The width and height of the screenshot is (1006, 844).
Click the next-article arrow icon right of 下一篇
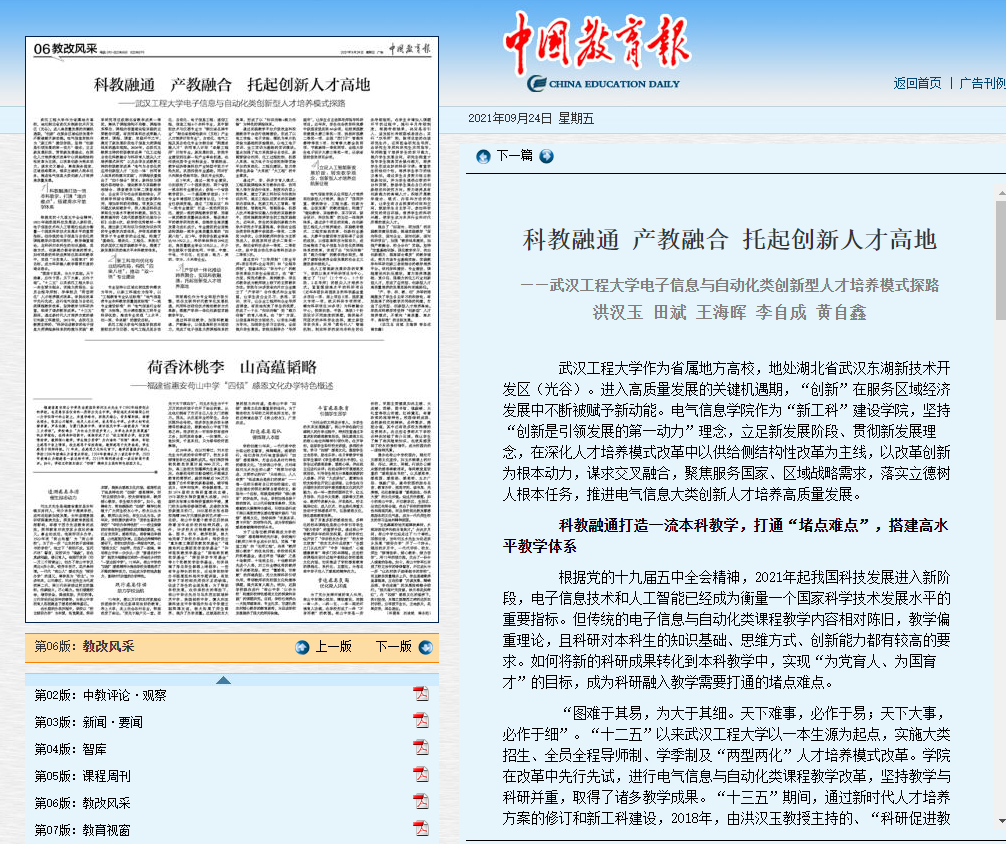(546, 156)
